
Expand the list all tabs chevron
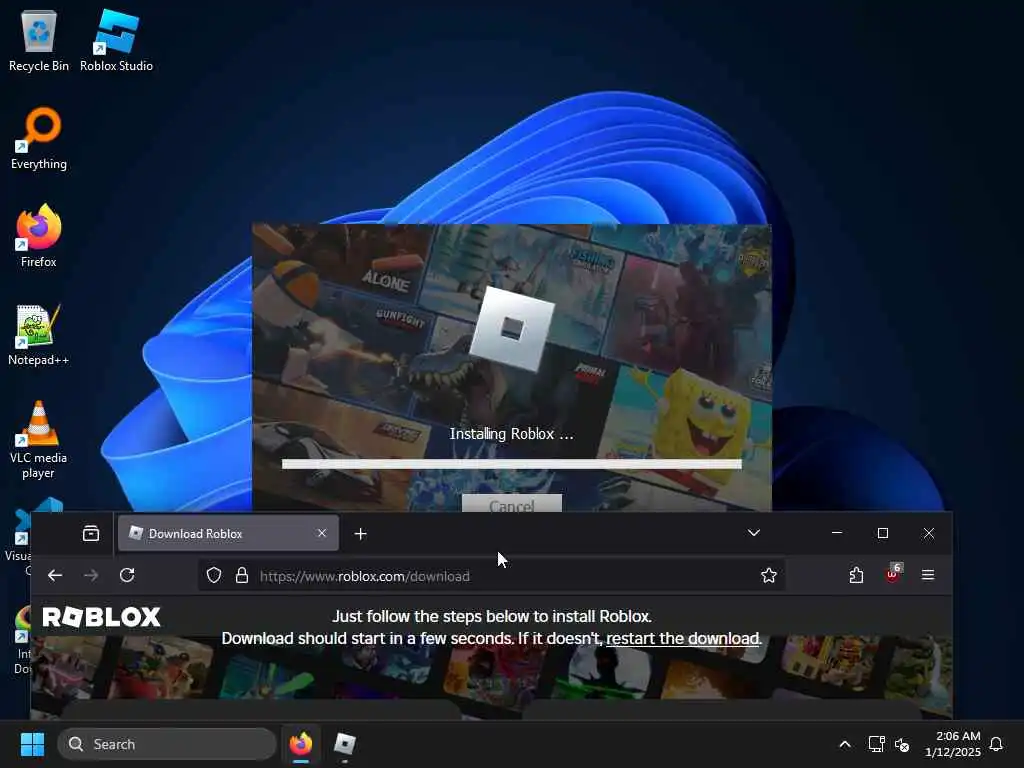coord(754,533)
